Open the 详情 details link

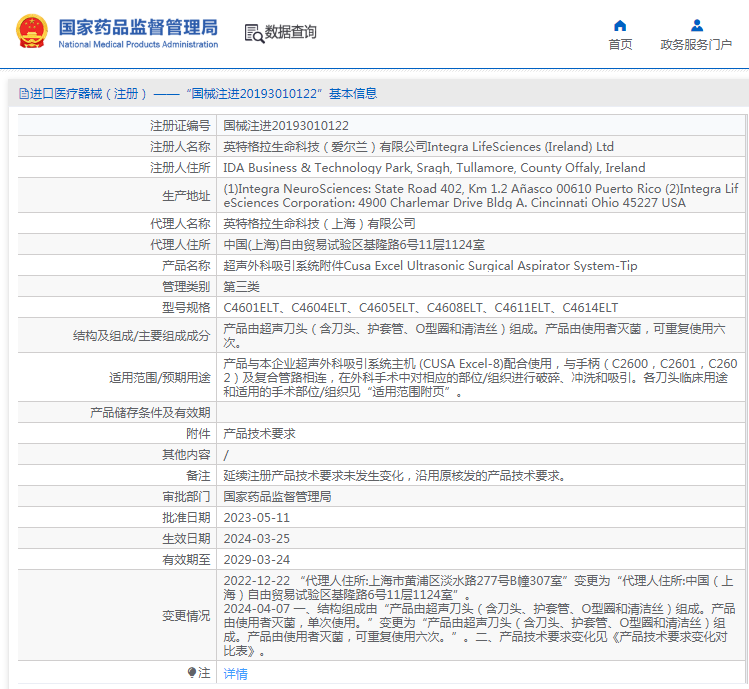(x=235, y=674)
